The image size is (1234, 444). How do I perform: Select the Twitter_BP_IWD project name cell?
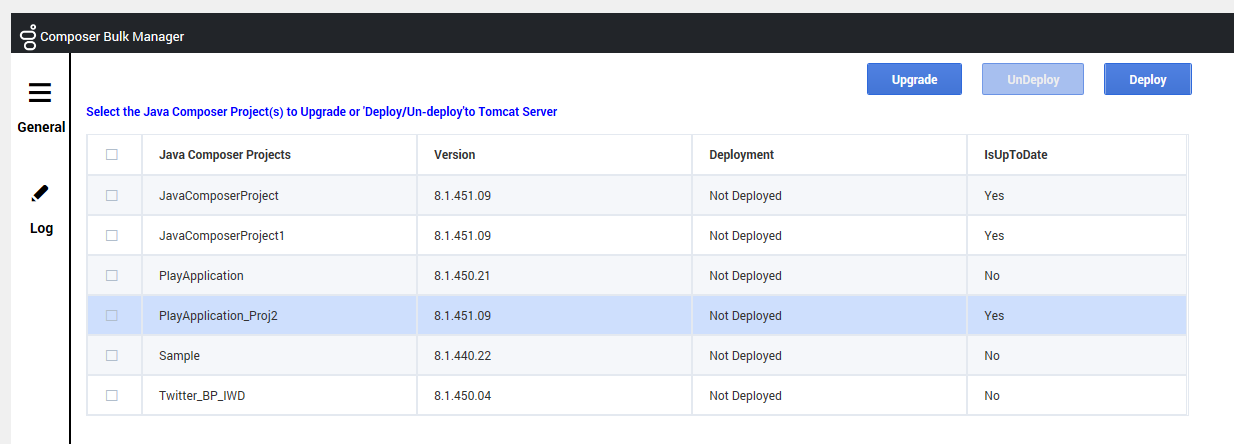click(280, 395)
